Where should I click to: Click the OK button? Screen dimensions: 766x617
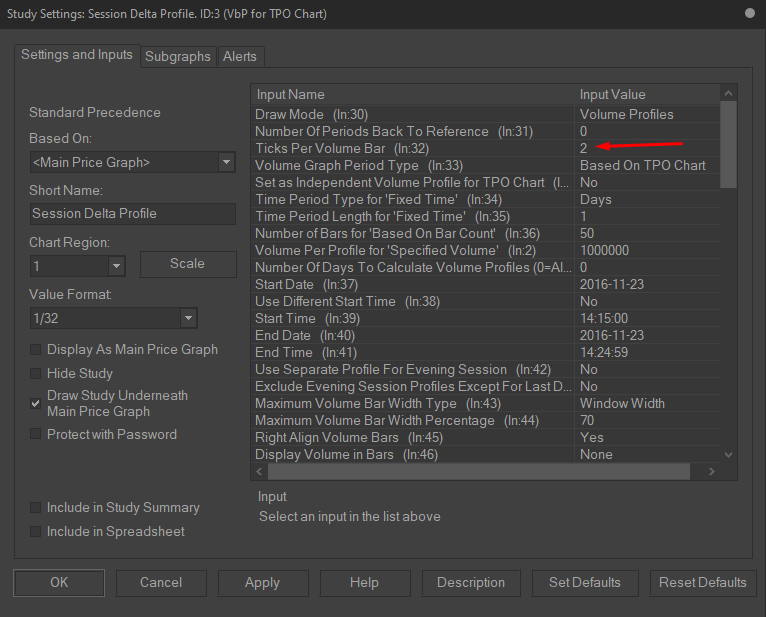(x=59, y=583)
